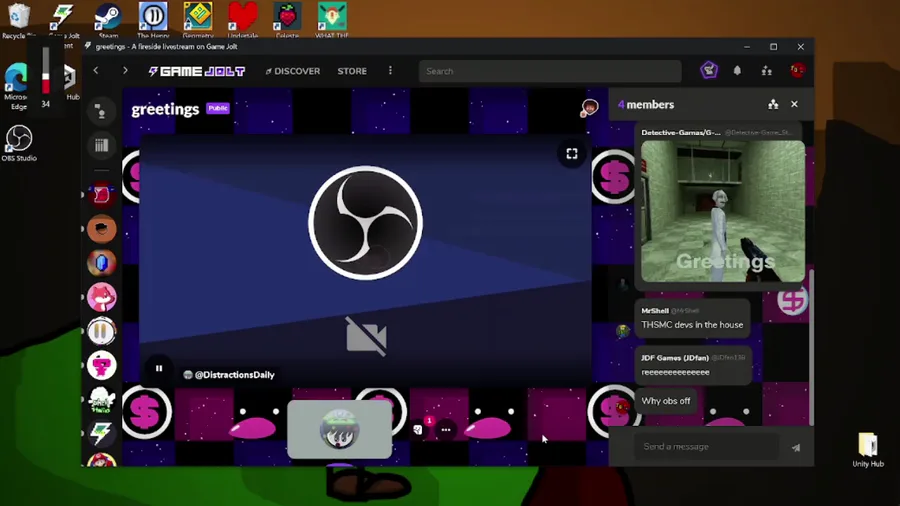Open the stream options ellipsis menu
Viewport: 900px width, 506px height.
pos(446,429)
